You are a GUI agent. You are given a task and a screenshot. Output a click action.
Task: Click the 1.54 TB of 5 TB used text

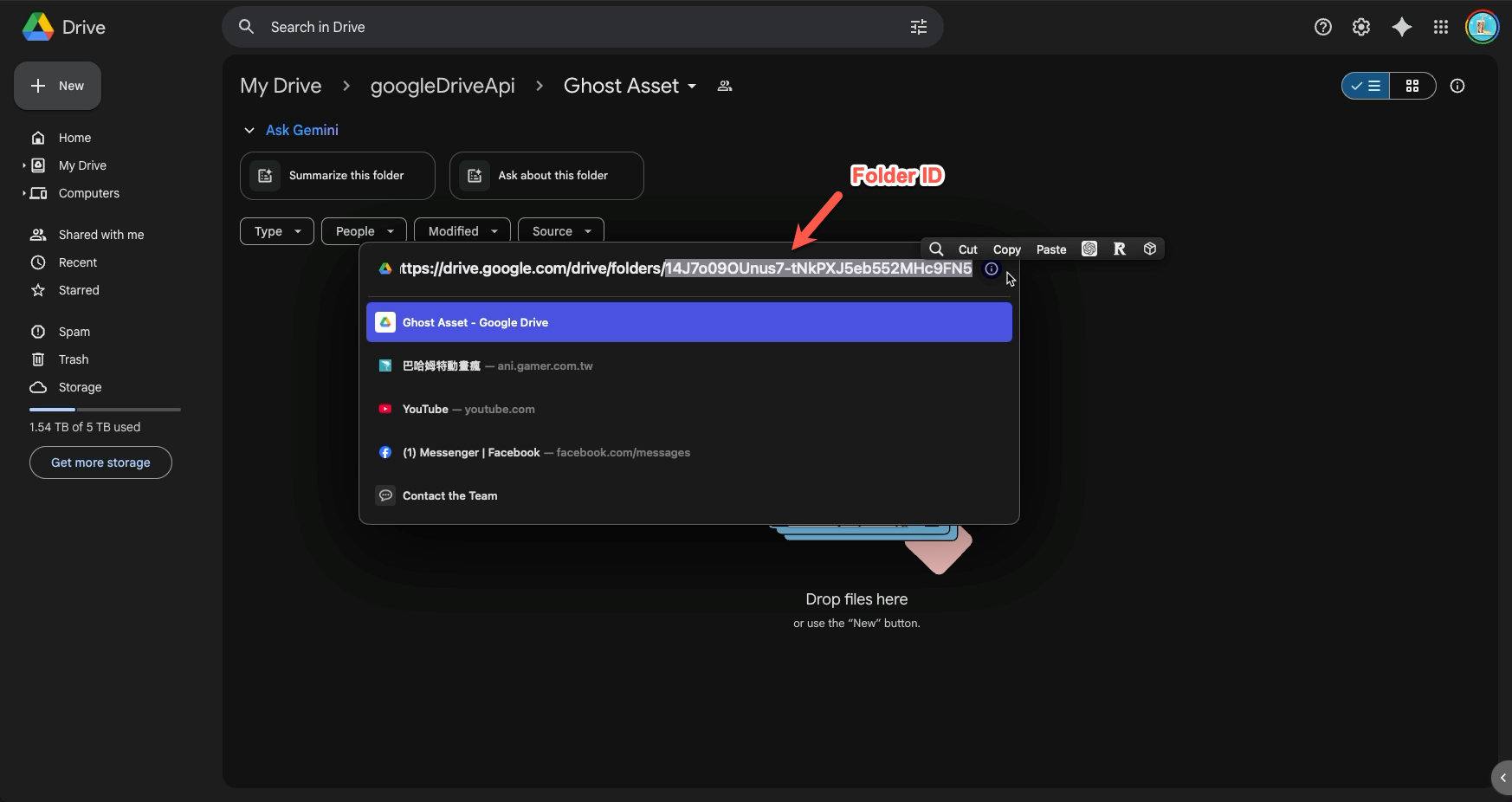coord(85,427)
